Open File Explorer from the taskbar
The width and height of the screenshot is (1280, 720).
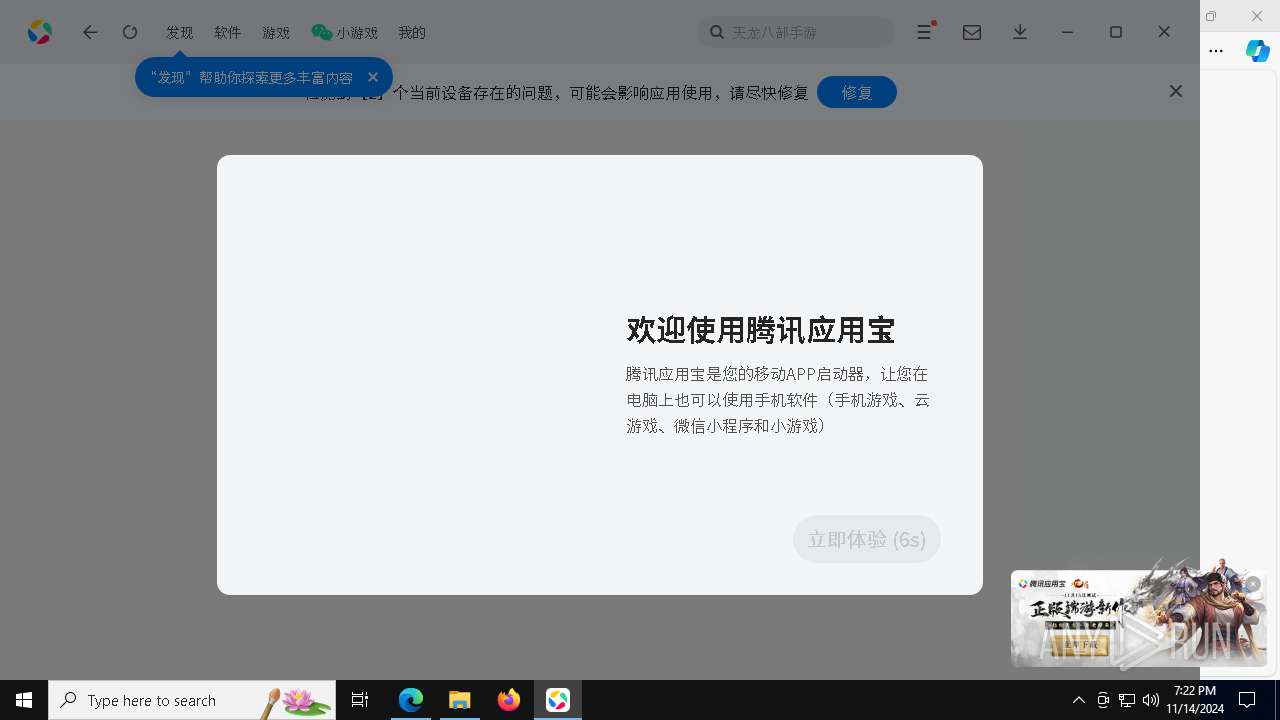pos(460,700)
